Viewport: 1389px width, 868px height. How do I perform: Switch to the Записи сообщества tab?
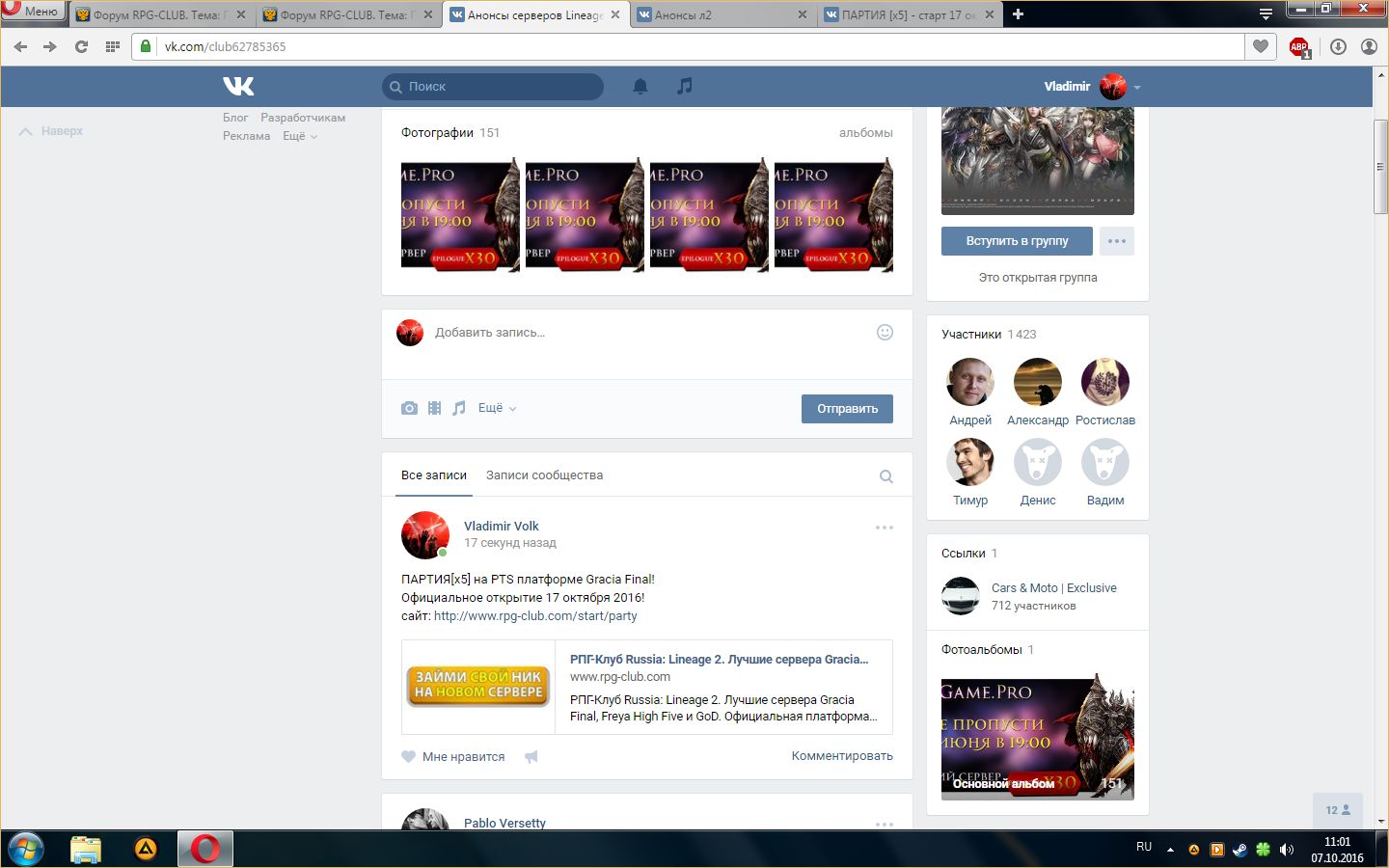[x=544, y=475]
